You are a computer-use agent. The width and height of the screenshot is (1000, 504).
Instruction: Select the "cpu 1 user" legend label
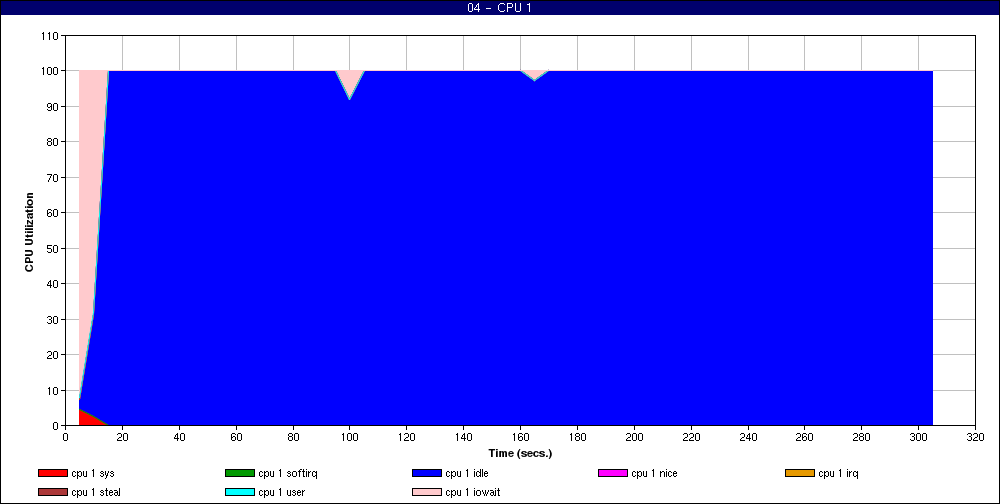[281, 493]
